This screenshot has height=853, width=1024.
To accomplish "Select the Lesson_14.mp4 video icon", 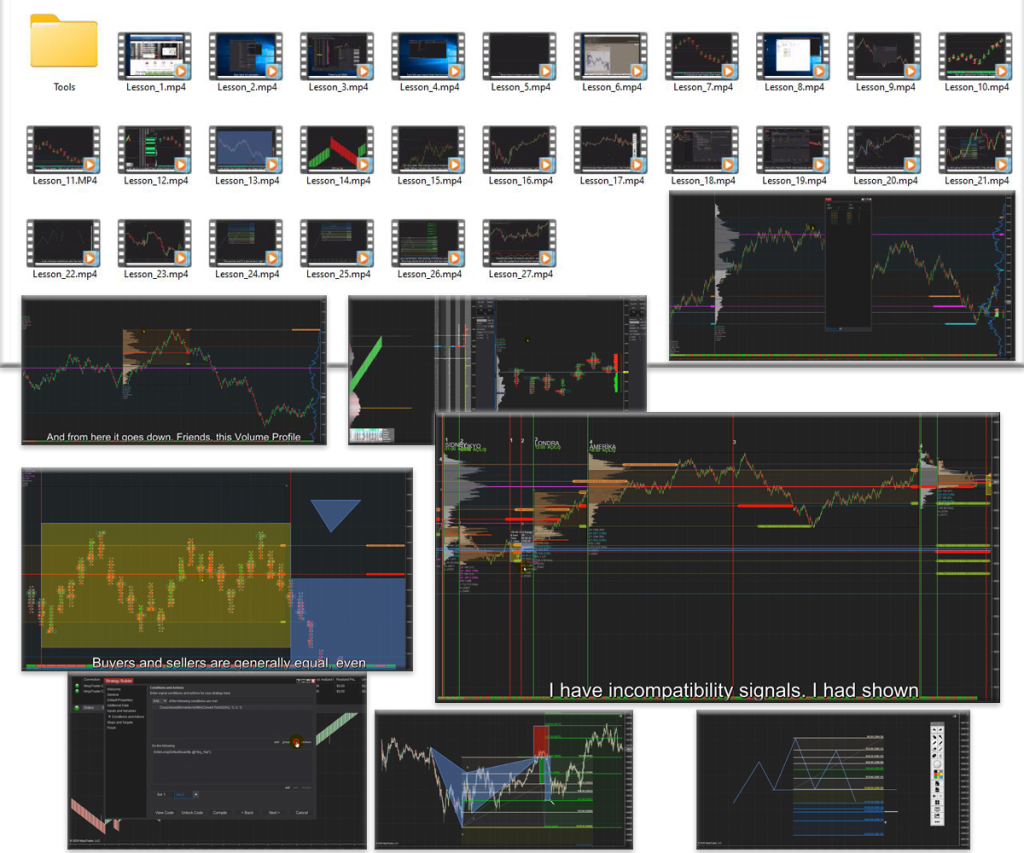I will (x=336, y=150).
